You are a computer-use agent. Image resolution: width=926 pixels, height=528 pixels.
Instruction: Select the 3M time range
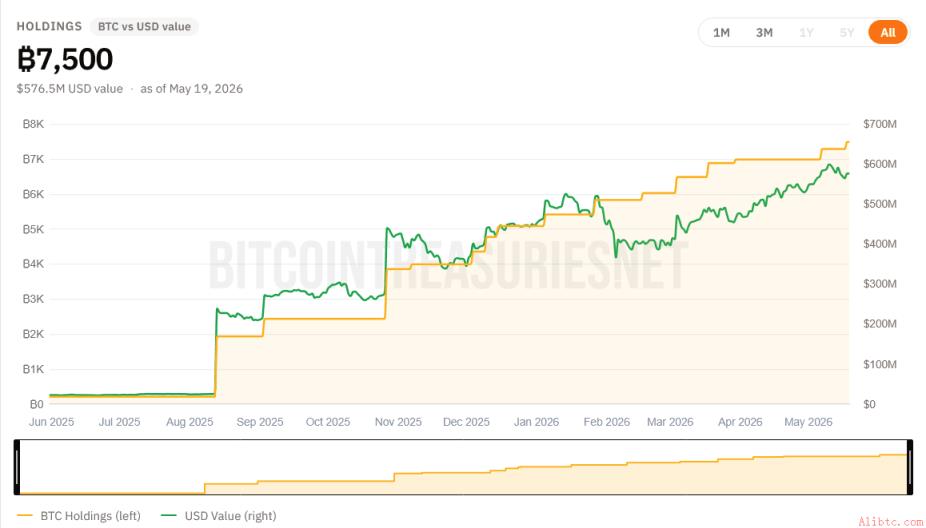[764, 32]
